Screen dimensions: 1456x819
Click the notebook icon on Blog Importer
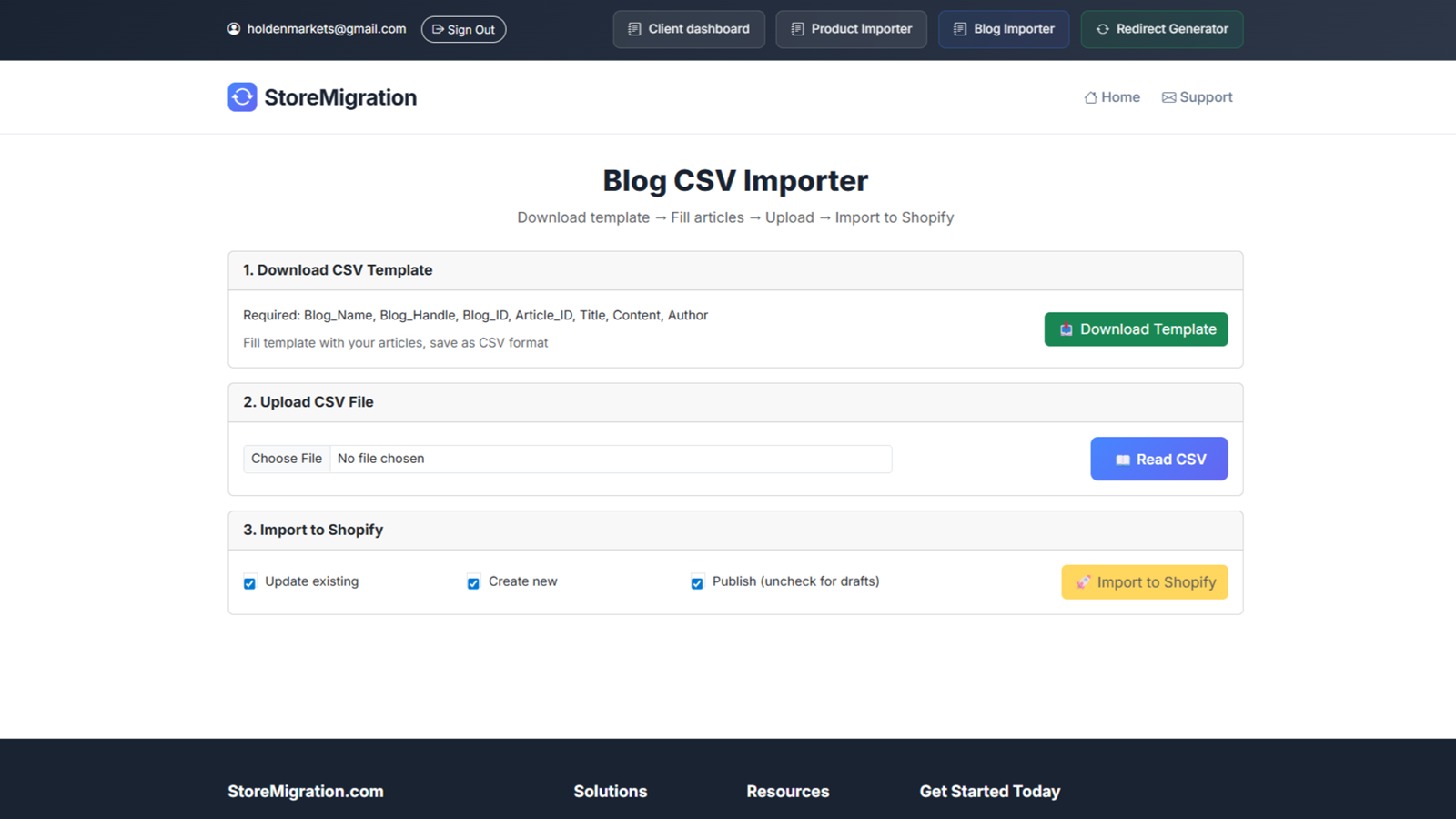[x=958, y=28]
